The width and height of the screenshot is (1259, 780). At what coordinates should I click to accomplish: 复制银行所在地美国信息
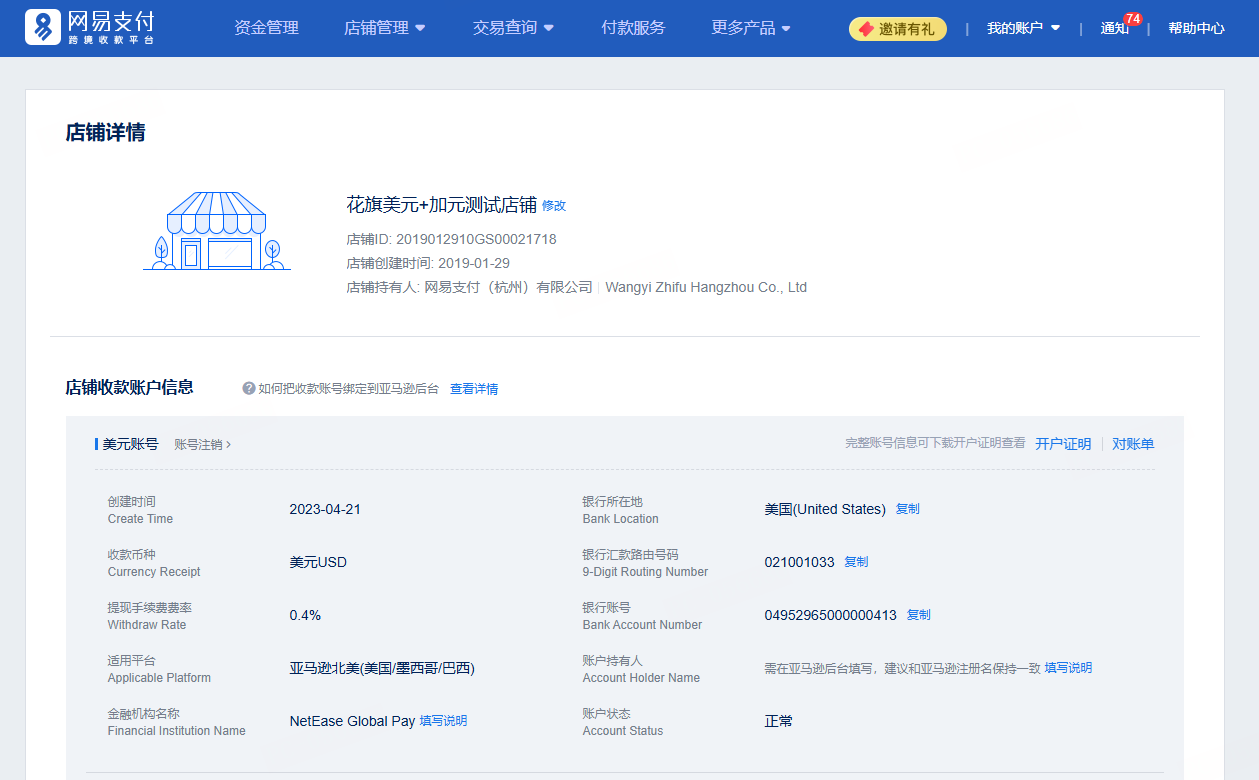point(906,508)
